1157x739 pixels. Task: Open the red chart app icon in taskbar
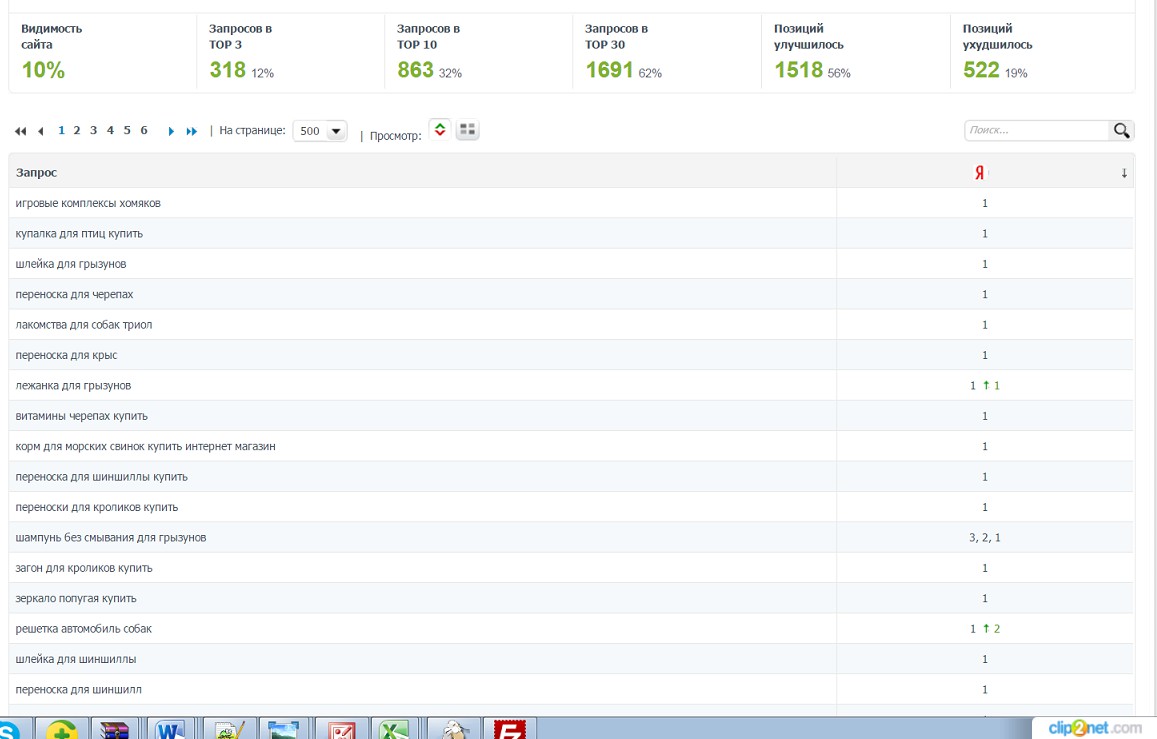coord(340,729)
